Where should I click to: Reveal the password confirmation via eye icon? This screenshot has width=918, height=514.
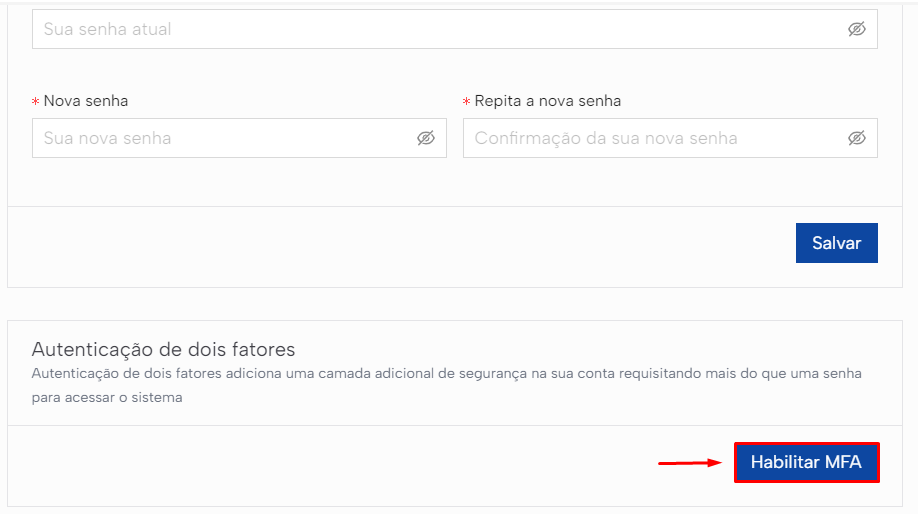pyautogui.click(x=857, y=138)
